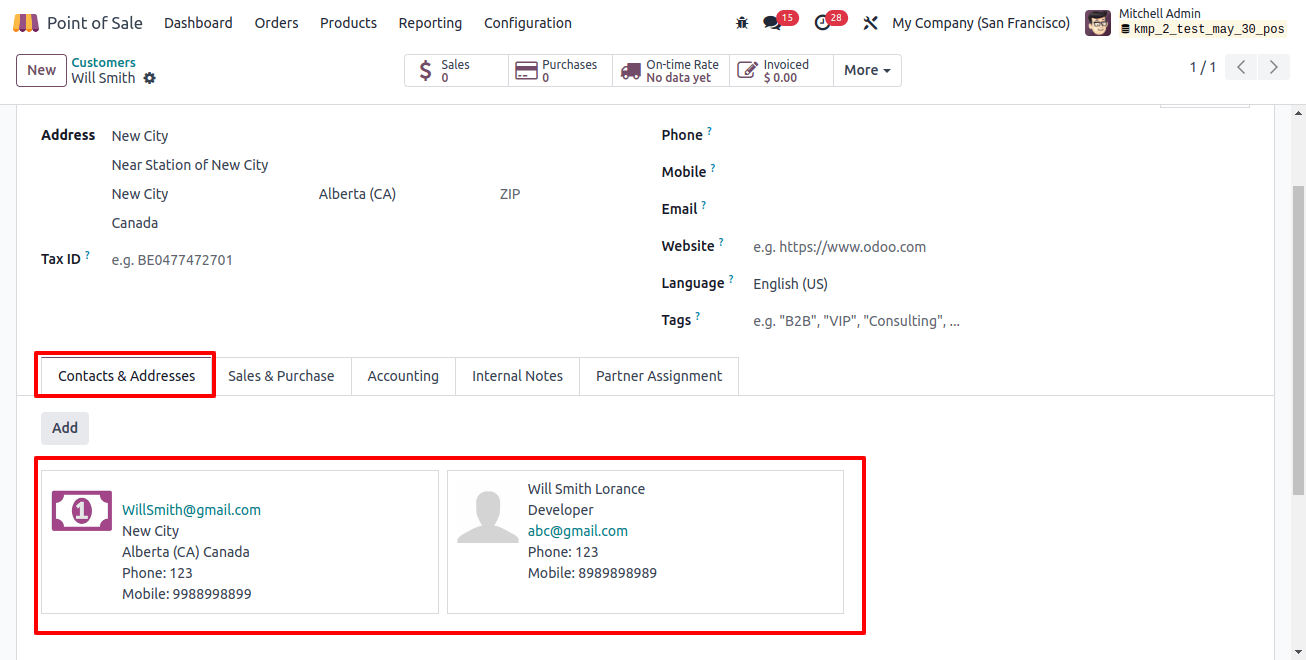Viewport: 1306px width, 660px height.
Task: Click the credit card Purchases stat button
Action: 560,70
